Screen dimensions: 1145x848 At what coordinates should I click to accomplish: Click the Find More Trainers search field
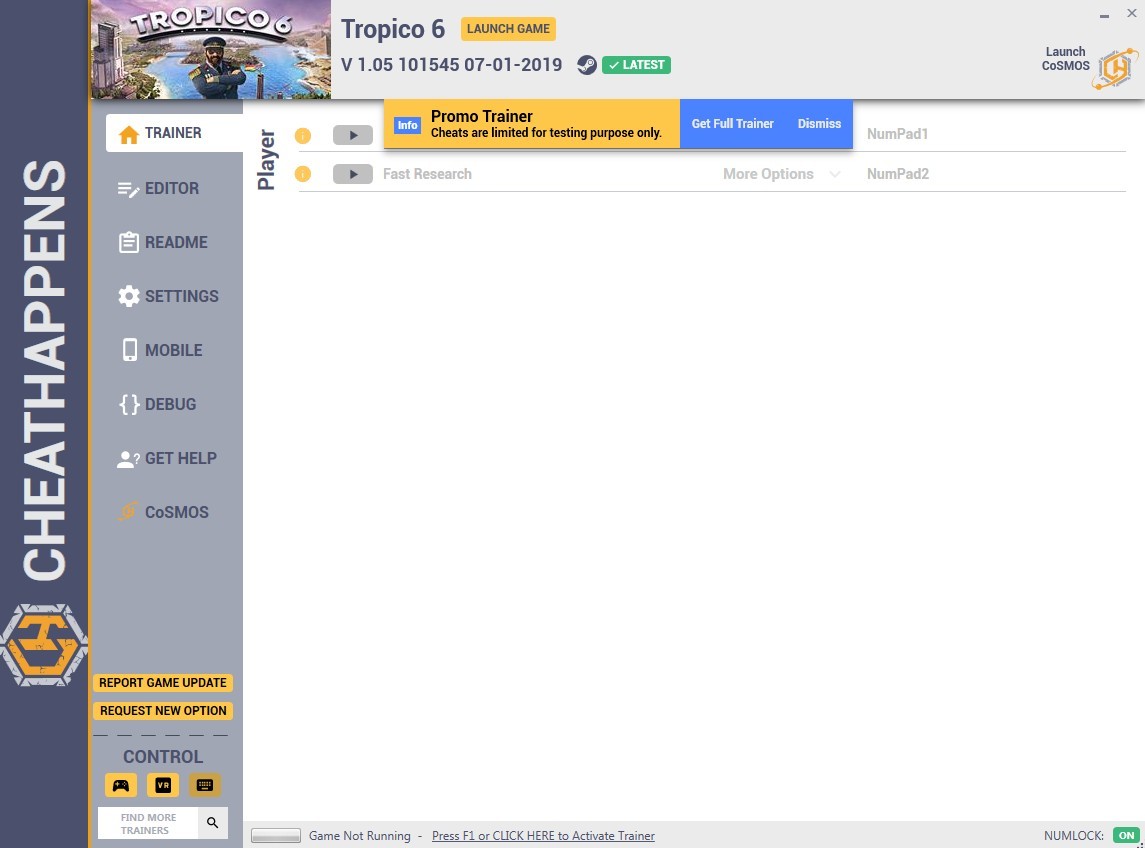148,823
